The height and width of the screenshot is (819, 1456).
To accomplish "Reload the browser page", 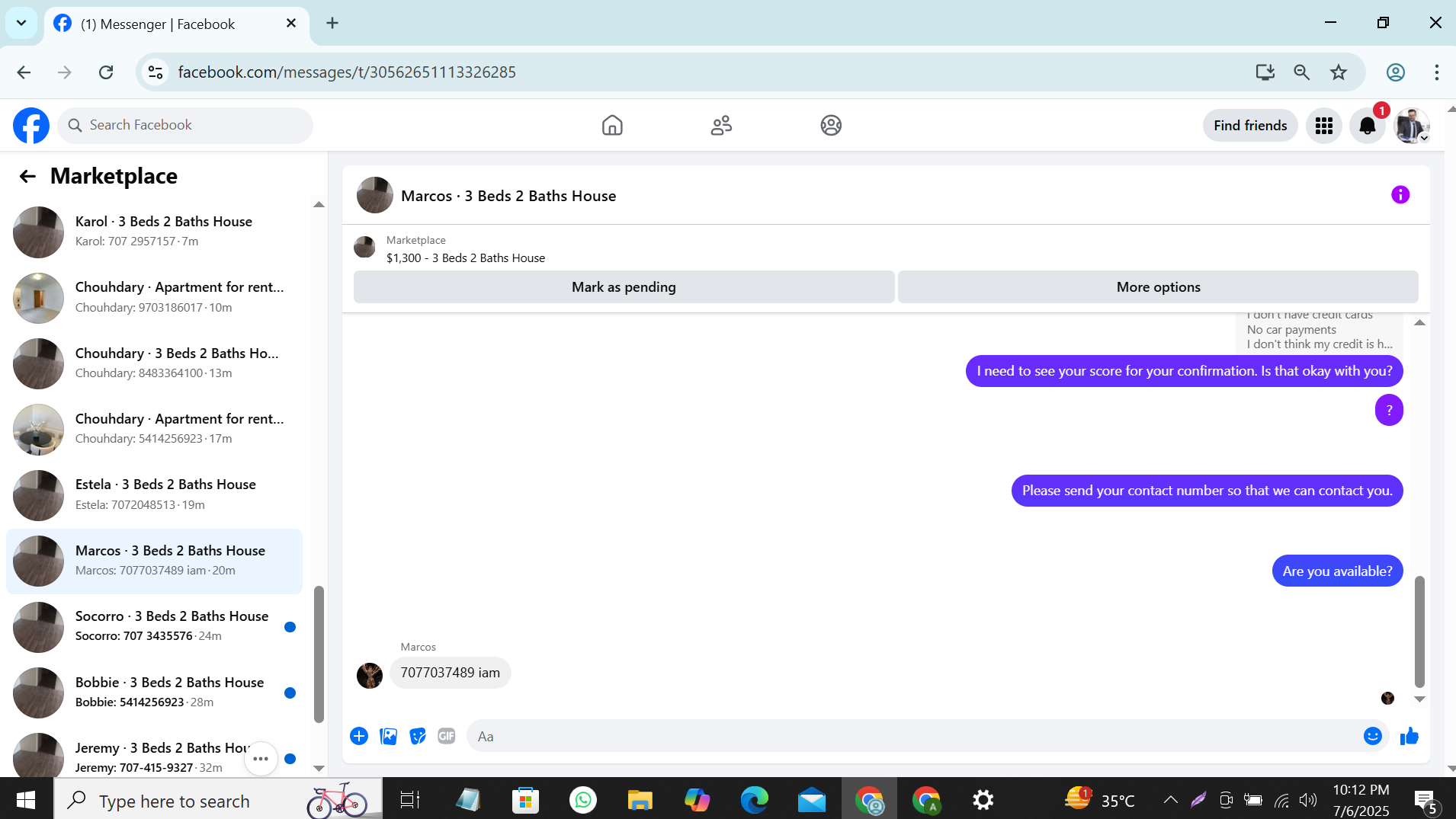I will coord(106,72).
